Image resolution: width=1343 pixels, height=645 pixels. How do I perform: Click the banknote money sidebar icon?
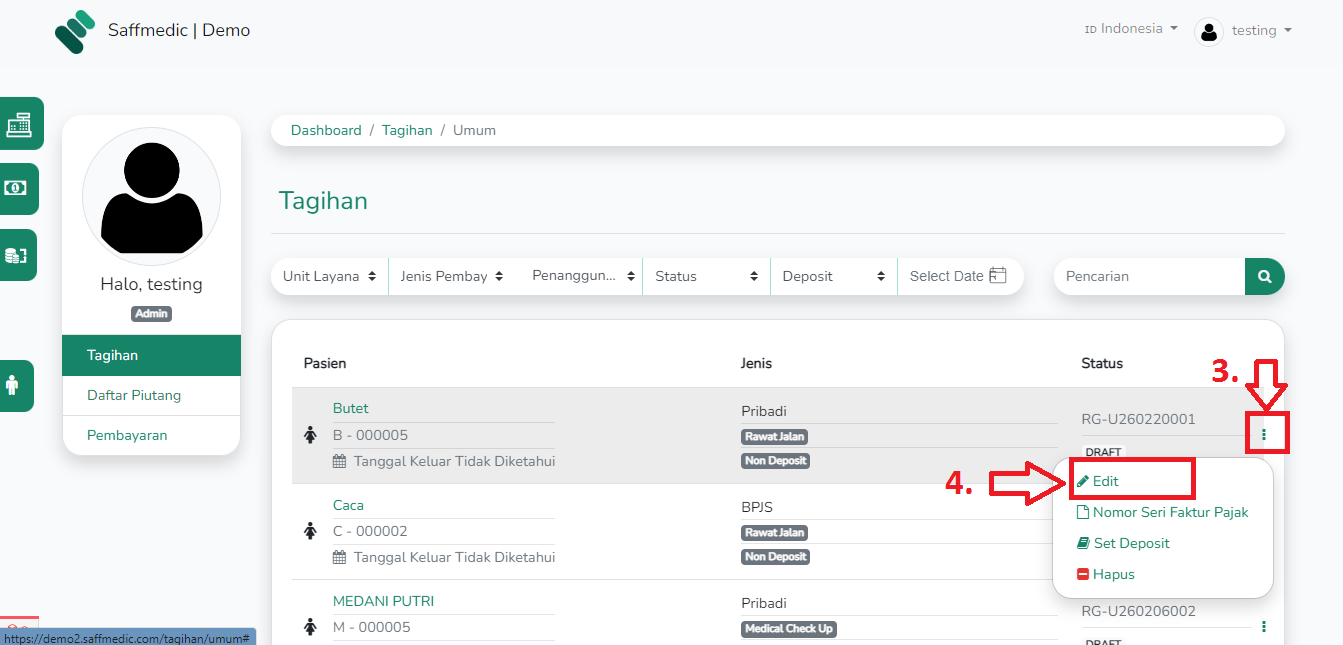[17, 188]
